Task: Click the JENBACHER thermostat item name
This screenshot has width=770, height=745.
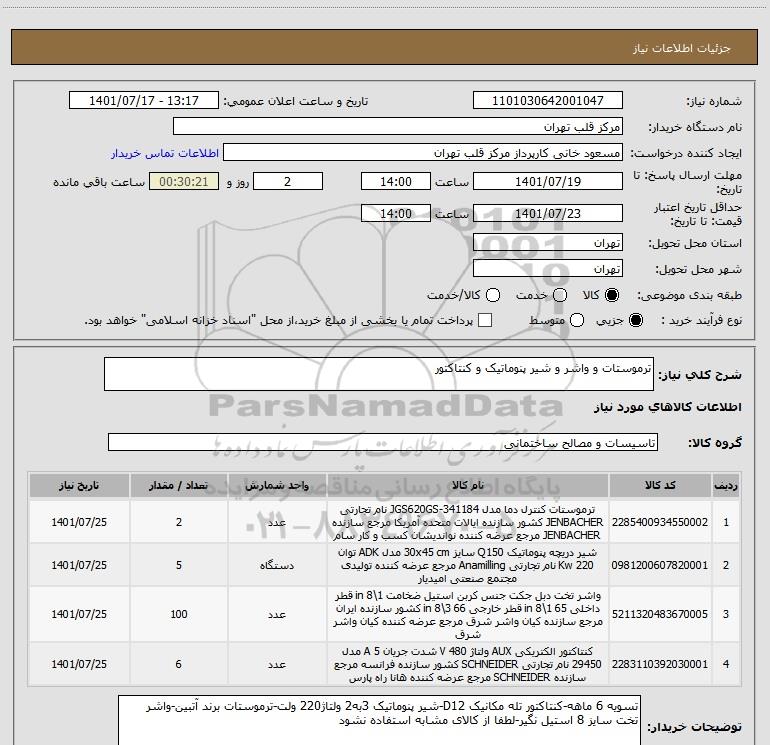Action: coord(468,522)
